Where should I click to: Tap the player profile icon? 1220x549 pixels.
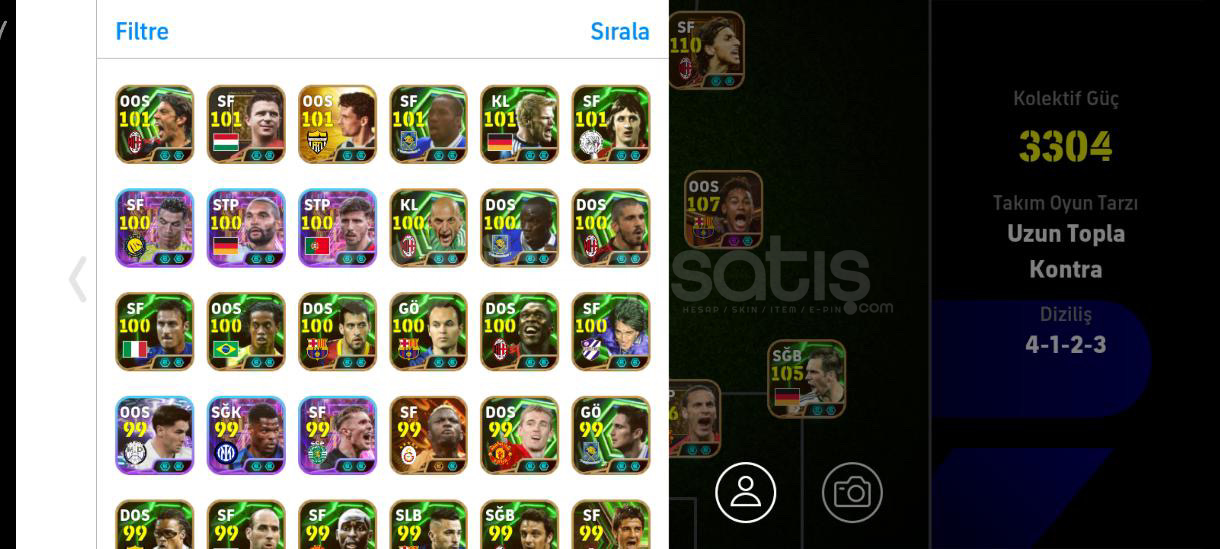[x=745, y=492]
